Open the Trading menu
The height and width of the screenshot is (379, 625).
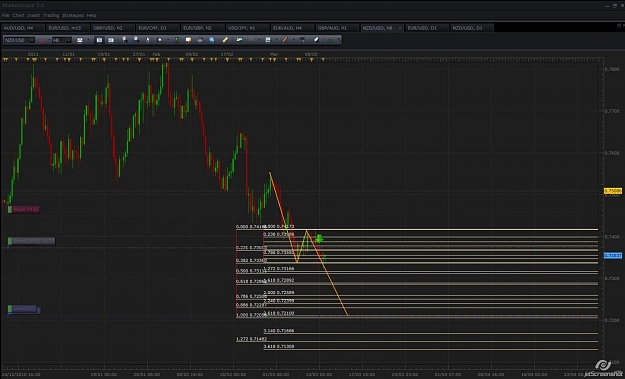pos(51,15)
